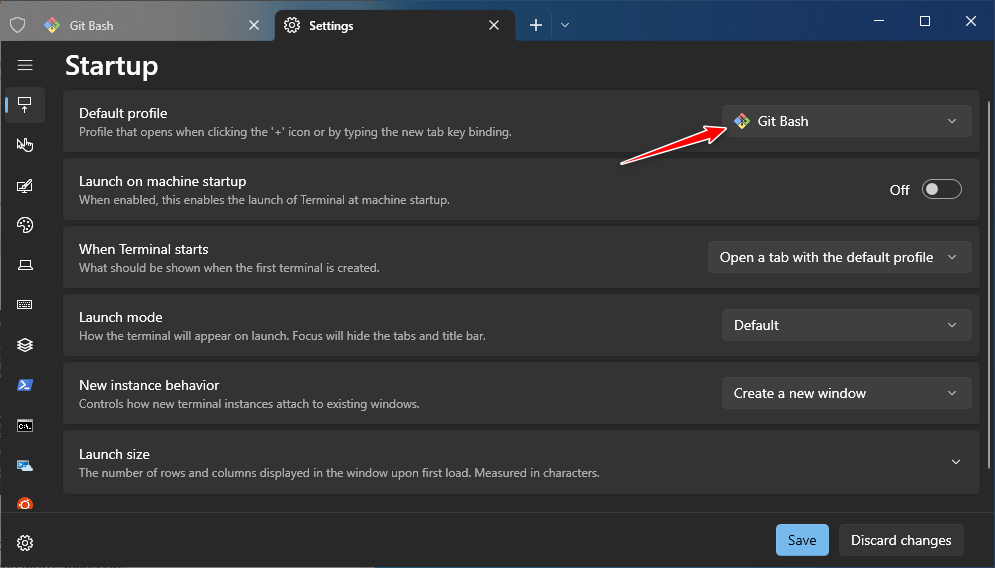Open the hamburger navigation menu
This screenshot has height=568, width=995.
(x=25, y=65)
